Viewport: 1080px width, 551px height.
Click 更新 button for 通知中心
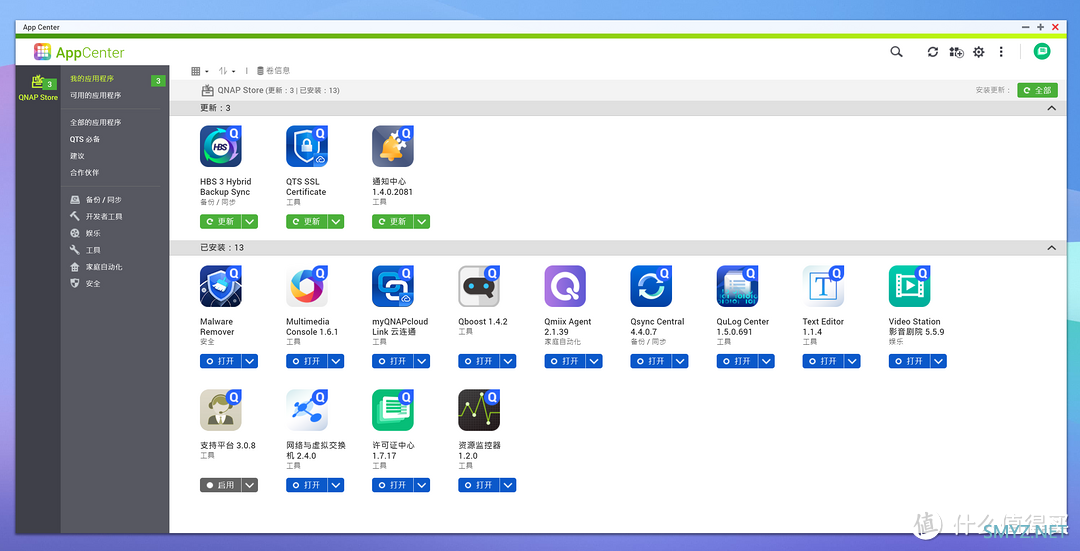tap(393, 221)
